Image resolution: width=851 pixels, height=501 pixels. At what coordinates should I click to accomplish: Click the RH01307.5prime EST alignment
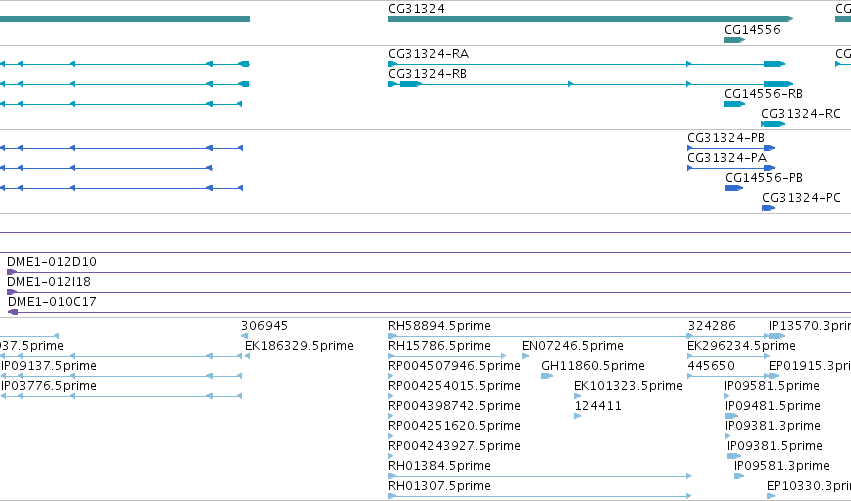(x=539, y=496)
